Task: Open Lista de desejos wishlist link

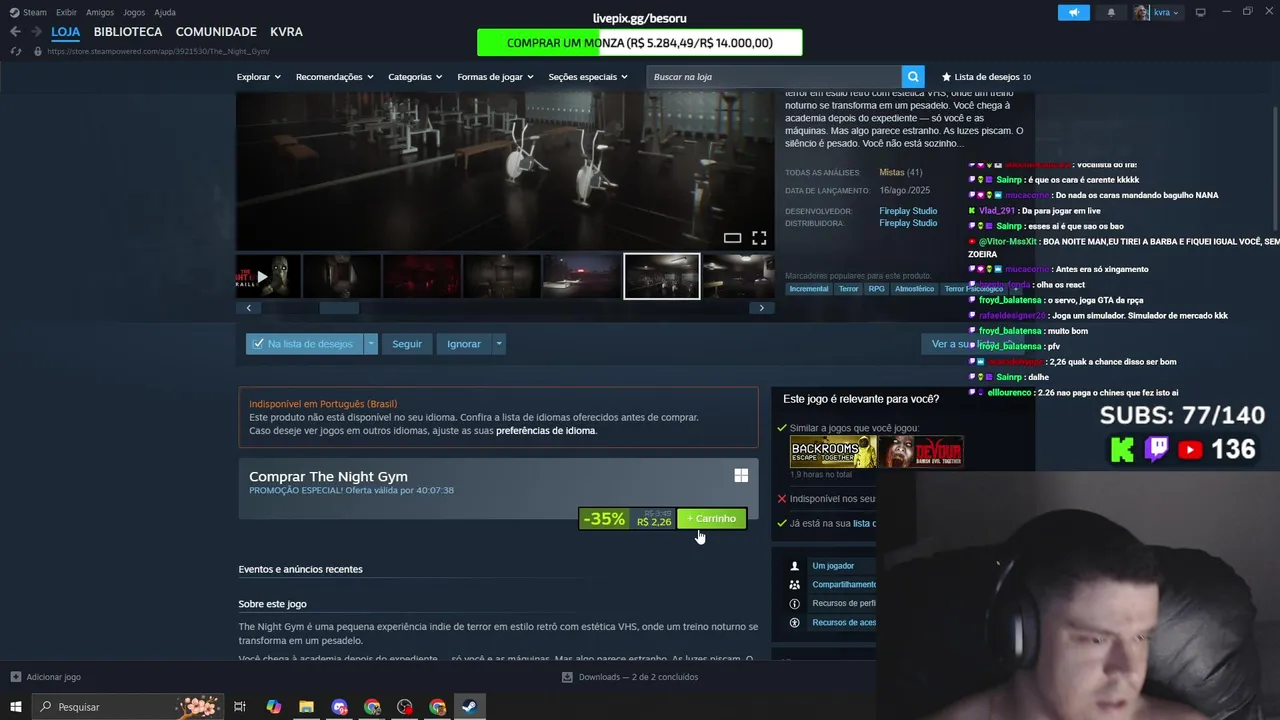Action: [x=986, y=77]
